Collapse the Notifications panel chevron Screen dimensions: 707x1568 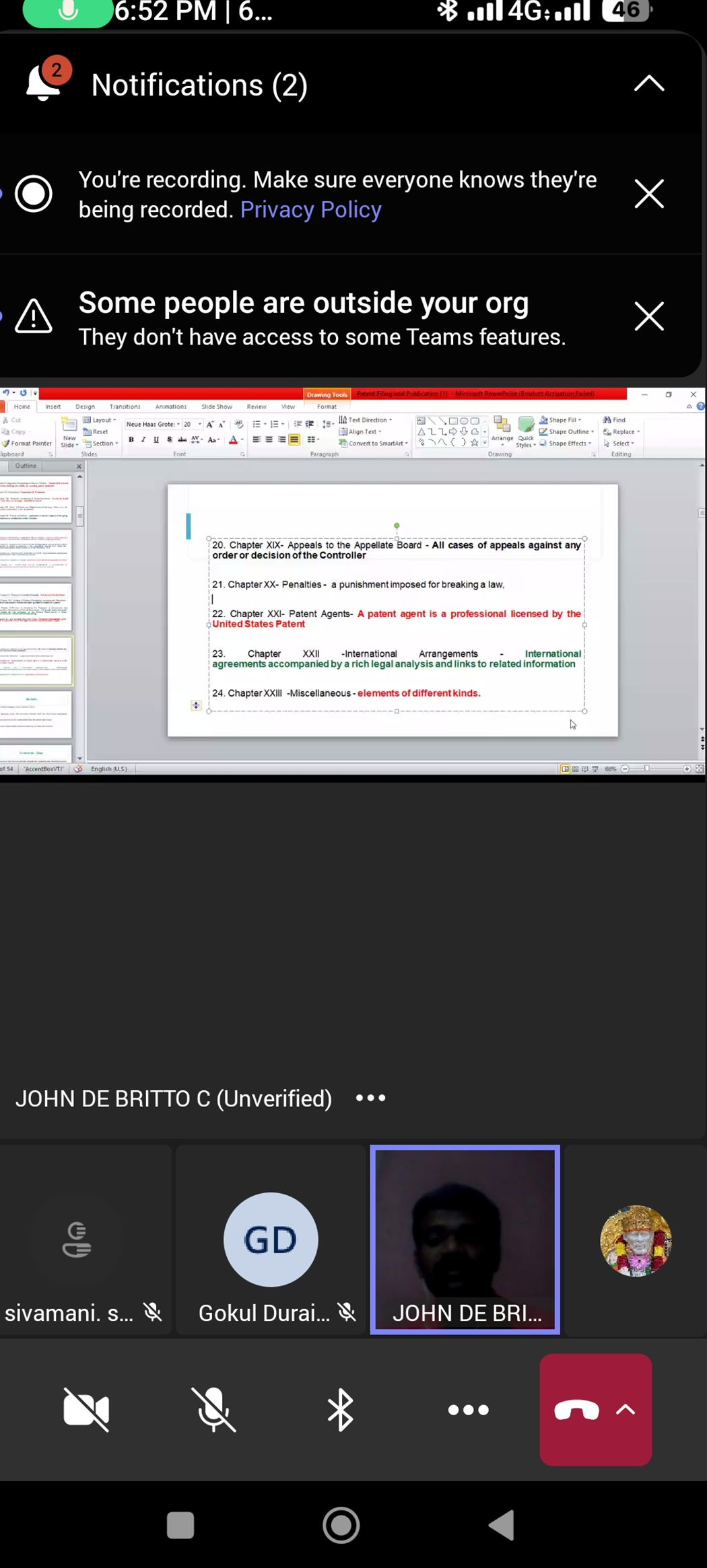point(648,84)
